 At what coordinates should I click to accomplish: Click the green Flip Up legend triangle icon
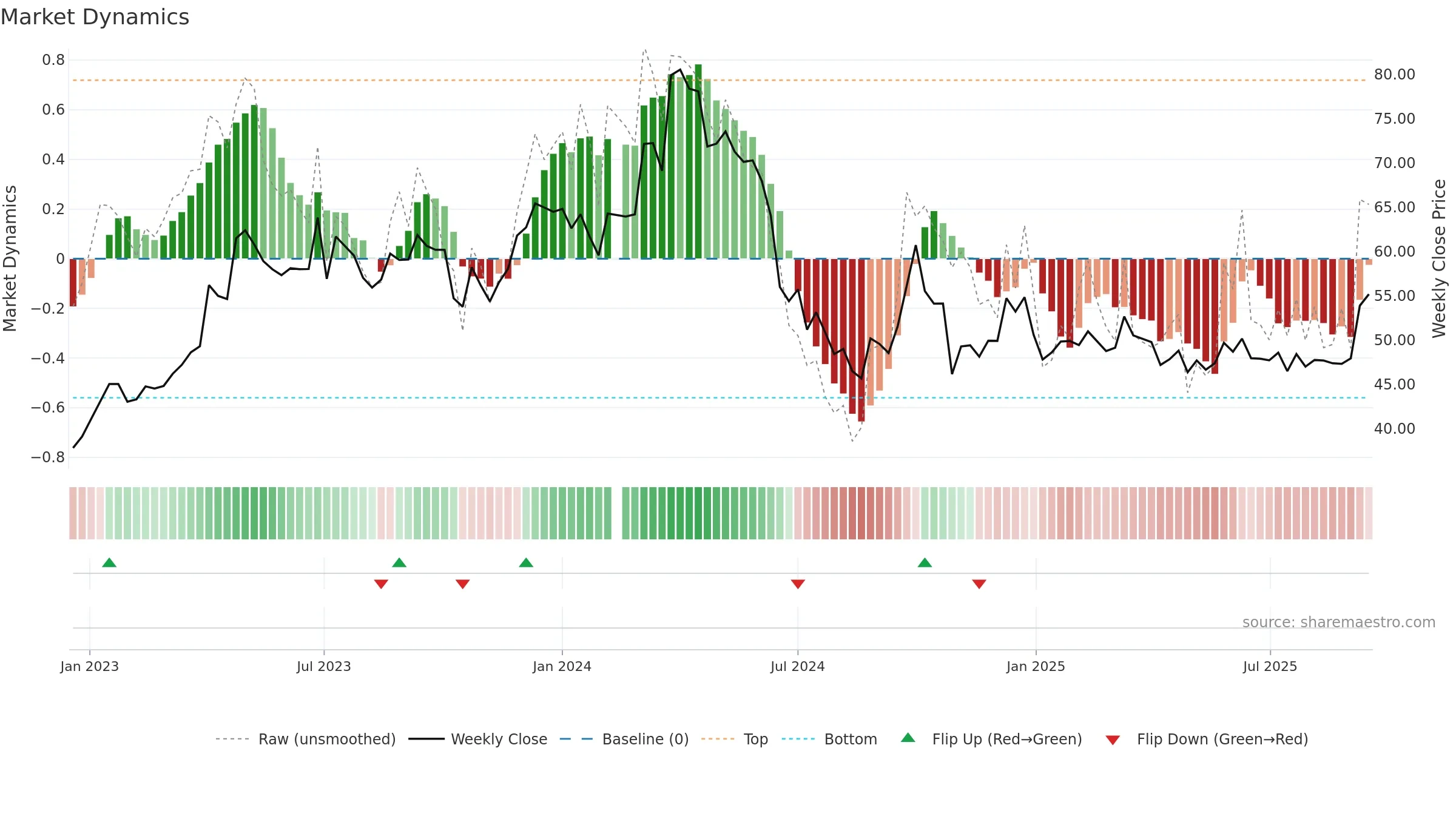tap(908, 738)
